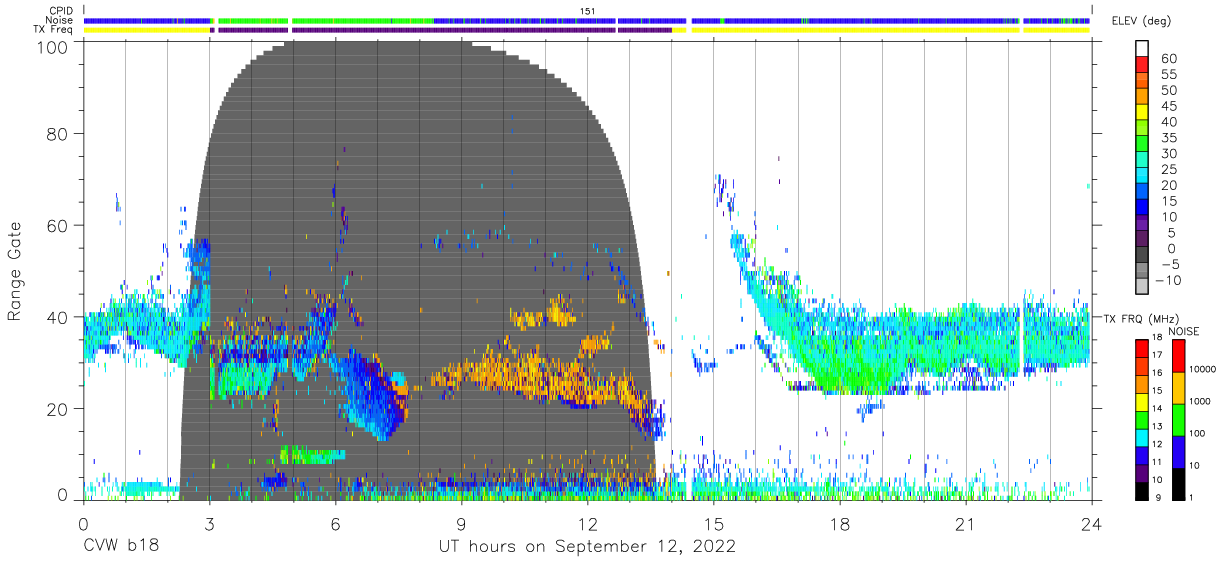Screen dimensions: 1228x567
Task: Click the '35' label on ELEV colorbar
Action: [1168, 138]
